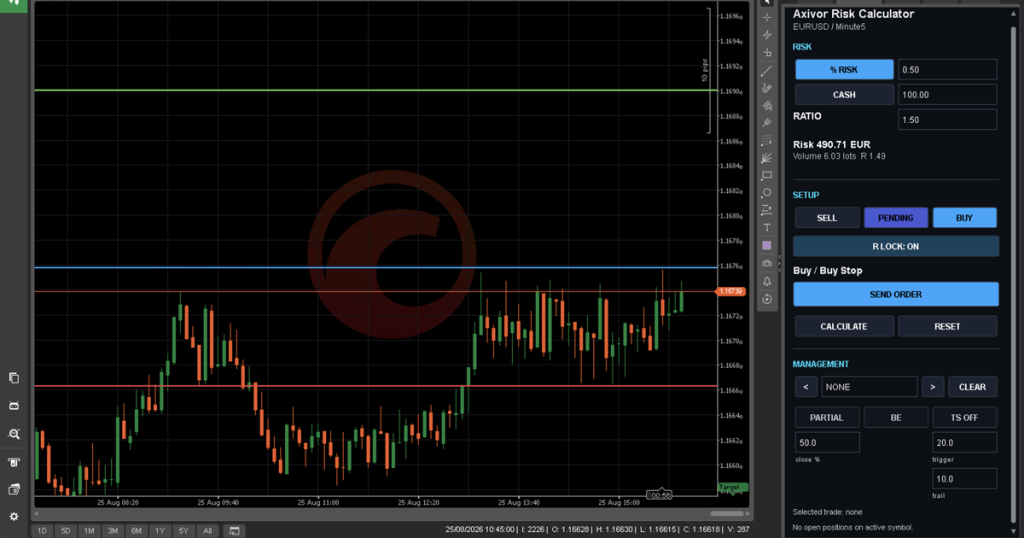This screenshot has height=538, width=1024.
Task: Select the Fibonacci fan tool
Action: tap(767, 158)
